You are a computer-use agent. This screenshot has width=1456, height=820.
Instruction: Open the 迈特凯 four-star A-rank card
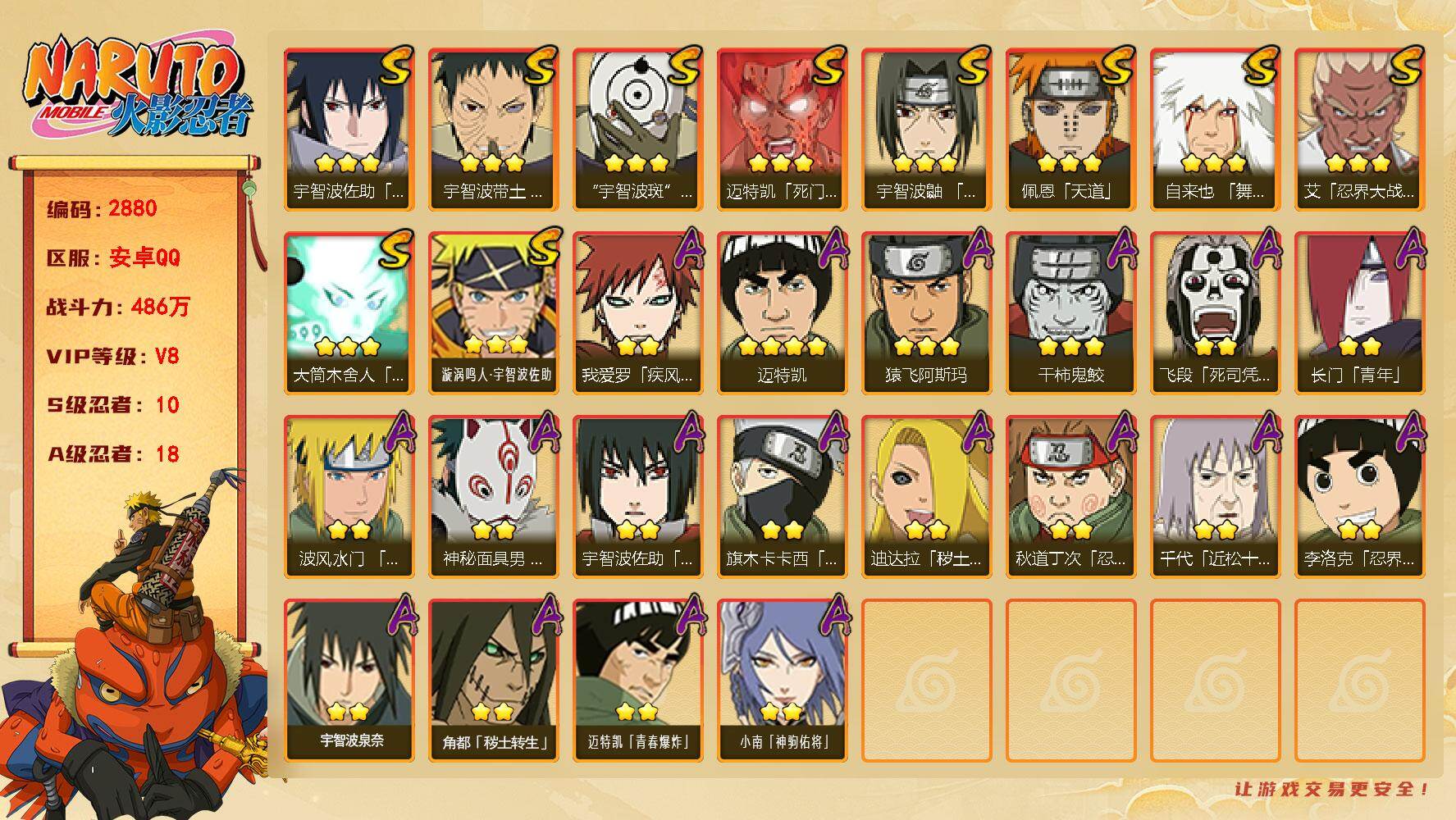coord(782,313)
